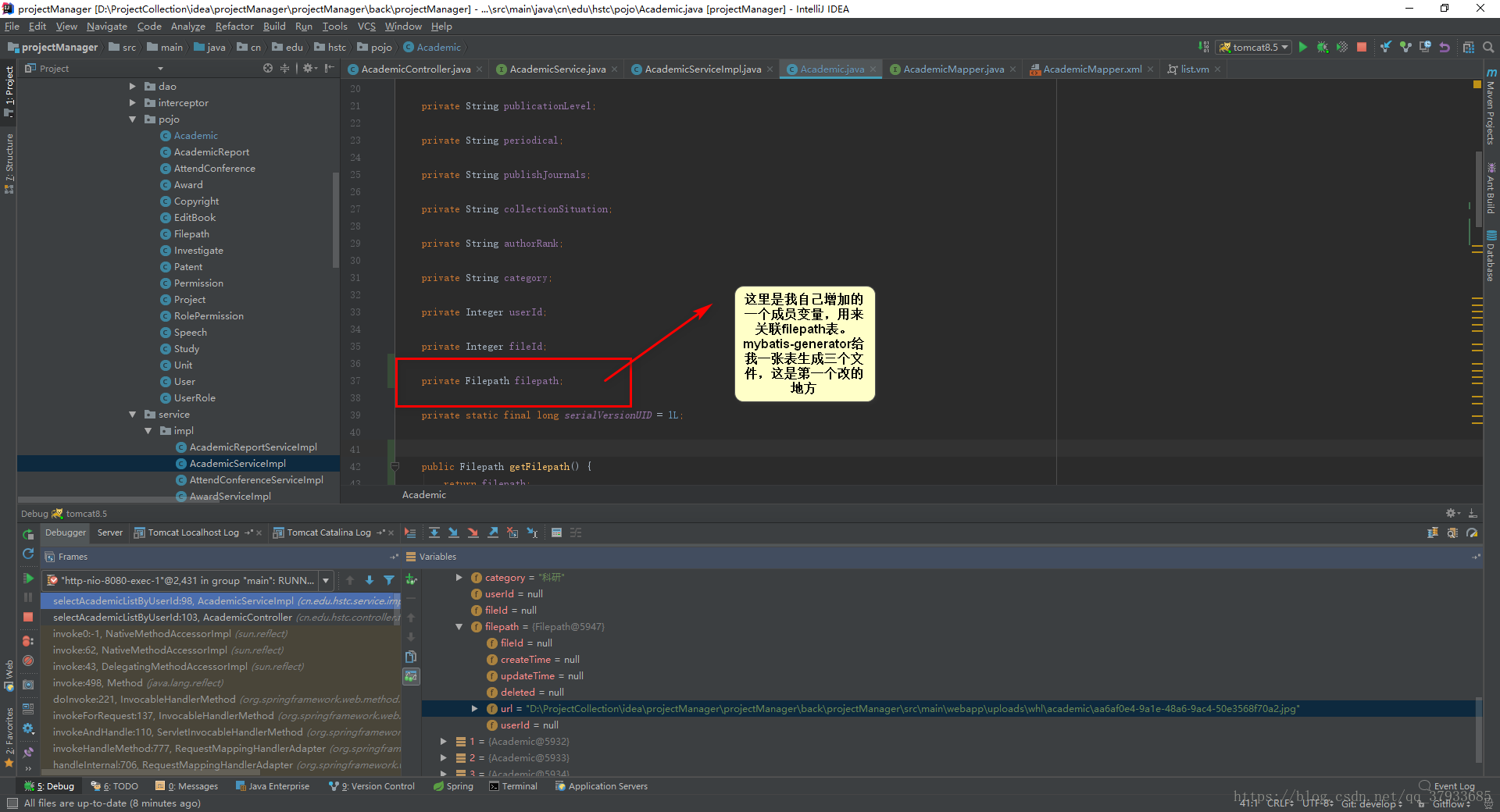Open TODO tool window

tap(115, 786)
